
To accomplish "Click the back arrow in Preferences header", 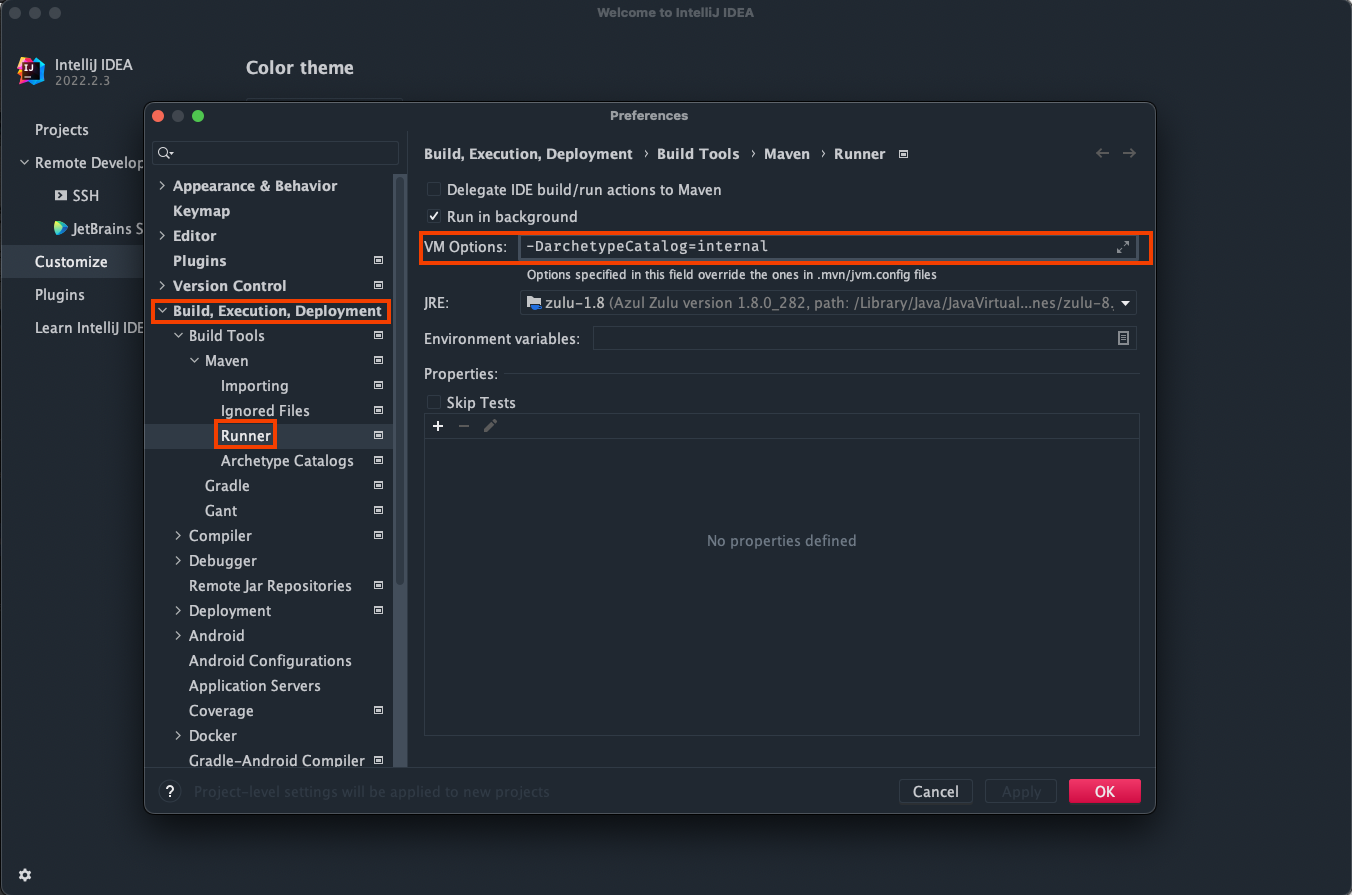I will pyautogui.click(x=1103, y=153).
